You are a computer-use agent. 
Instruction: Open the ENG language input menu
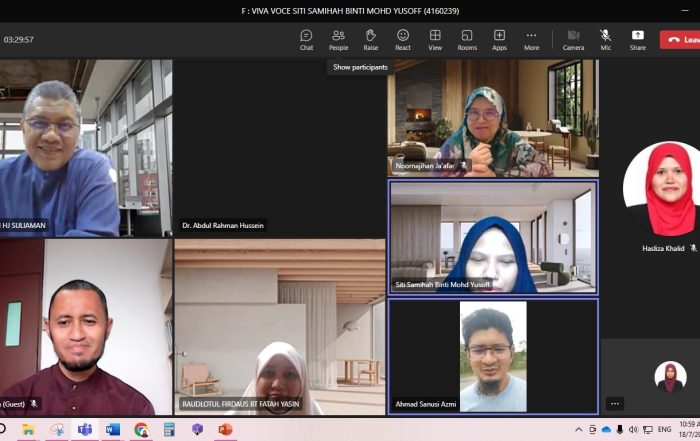663,429
